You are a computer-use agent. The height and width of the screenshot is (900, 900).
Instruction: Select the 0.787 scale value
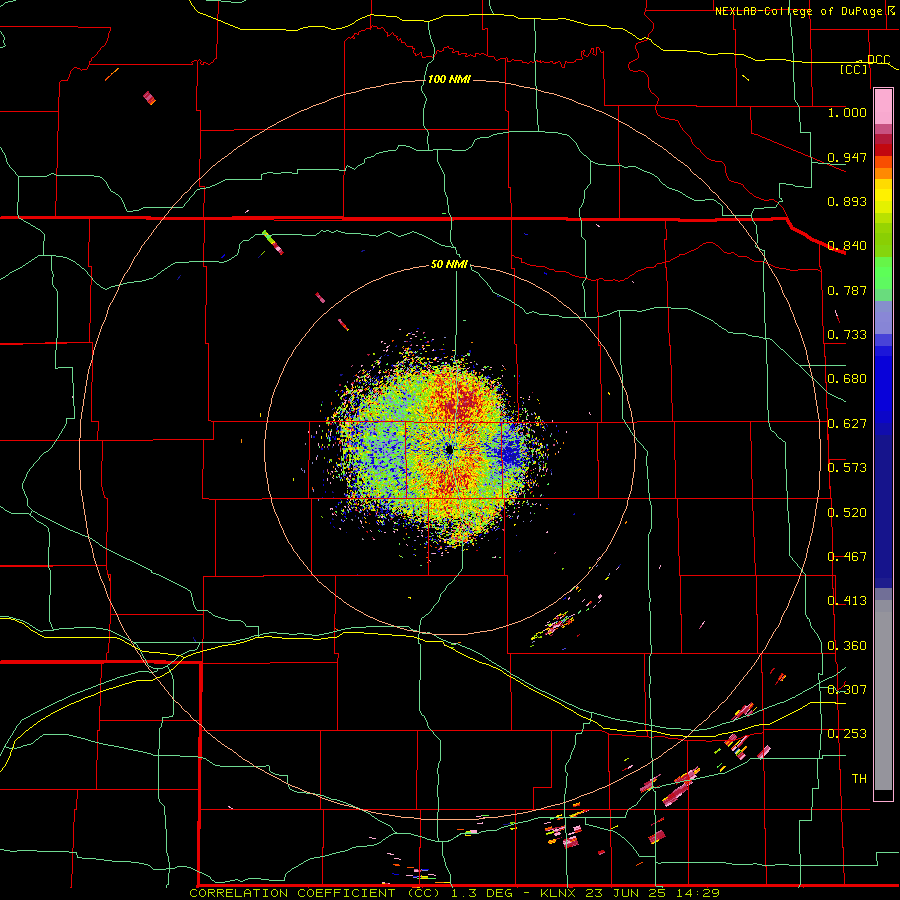pos(847,290)
